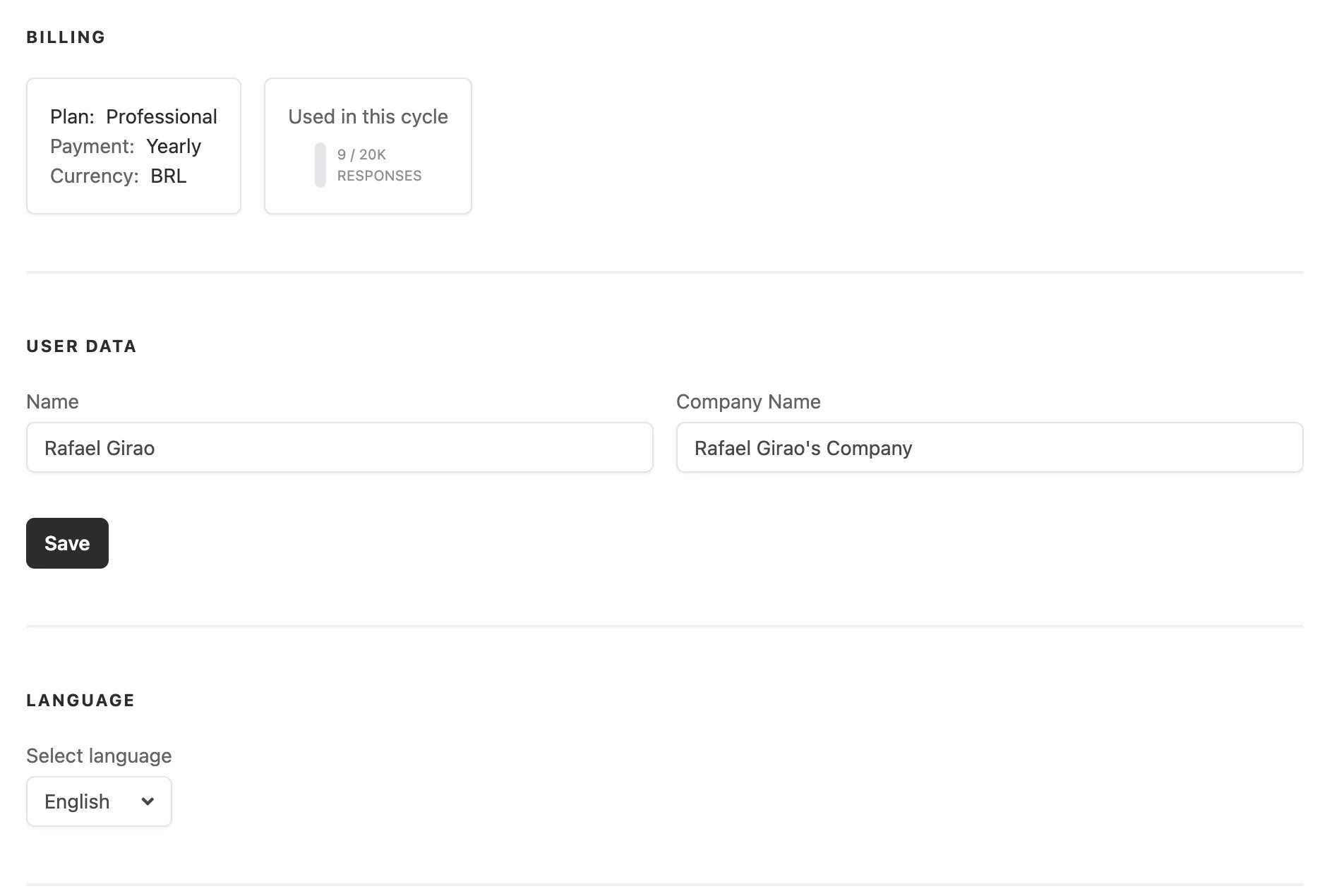Click the responses usage progress bar
Viewport: 1327px width, 896px height.
pyautogui.click(x=320, y=165)
